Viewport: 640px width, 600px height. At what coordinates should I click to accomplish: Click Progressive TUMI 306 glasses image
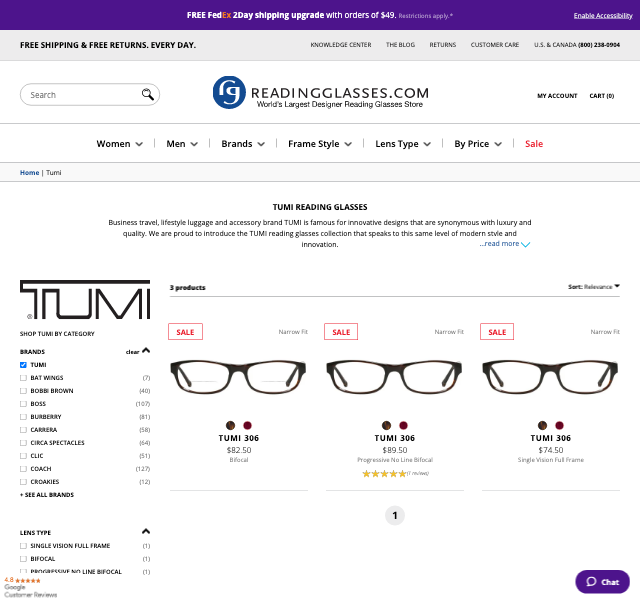pyautogui.click(x=394, y=376)
